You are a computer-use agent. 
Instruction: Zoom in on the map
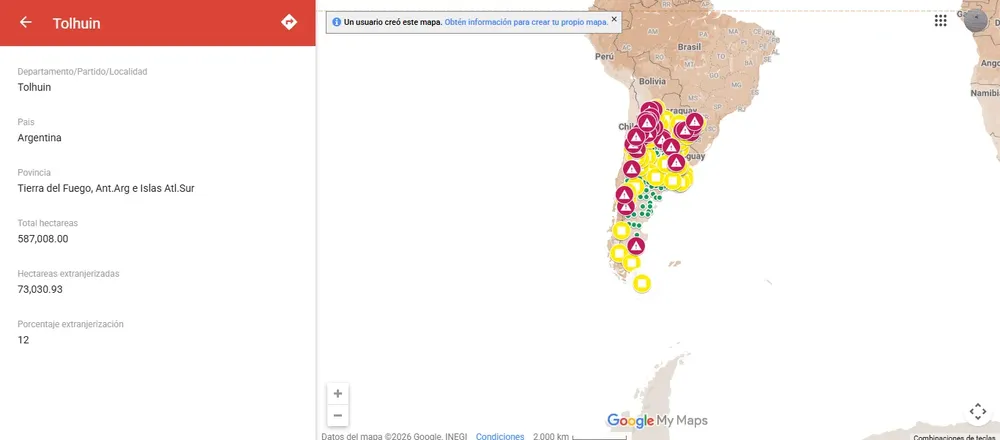[338, 393]
